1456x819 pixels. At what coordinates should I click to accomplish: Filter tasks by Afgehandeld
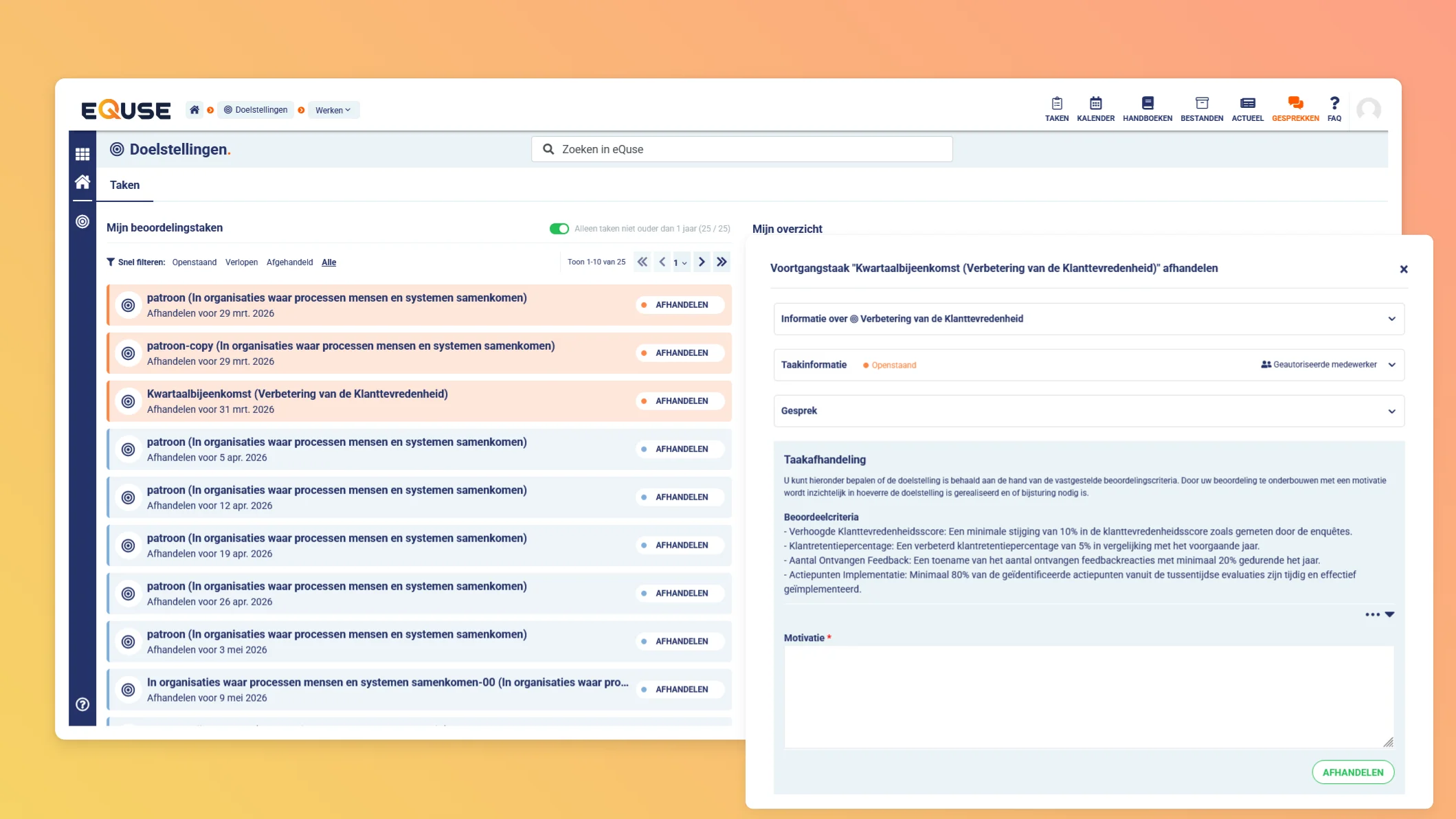[x=289, y=262]
